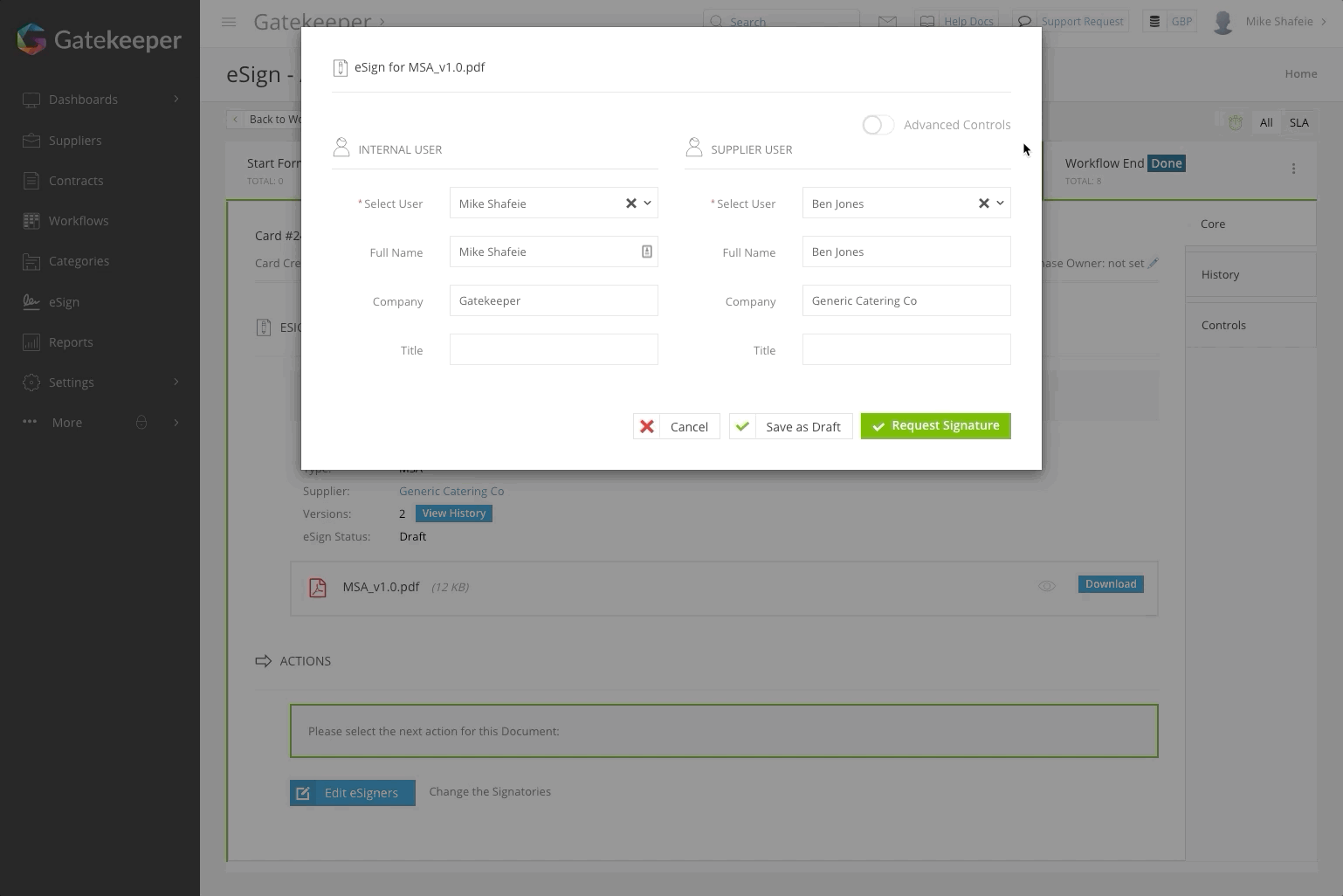Screen dimensions: 1343x896
Task: Click the pencil icon next to Phase Owner
Action: 1153,263
